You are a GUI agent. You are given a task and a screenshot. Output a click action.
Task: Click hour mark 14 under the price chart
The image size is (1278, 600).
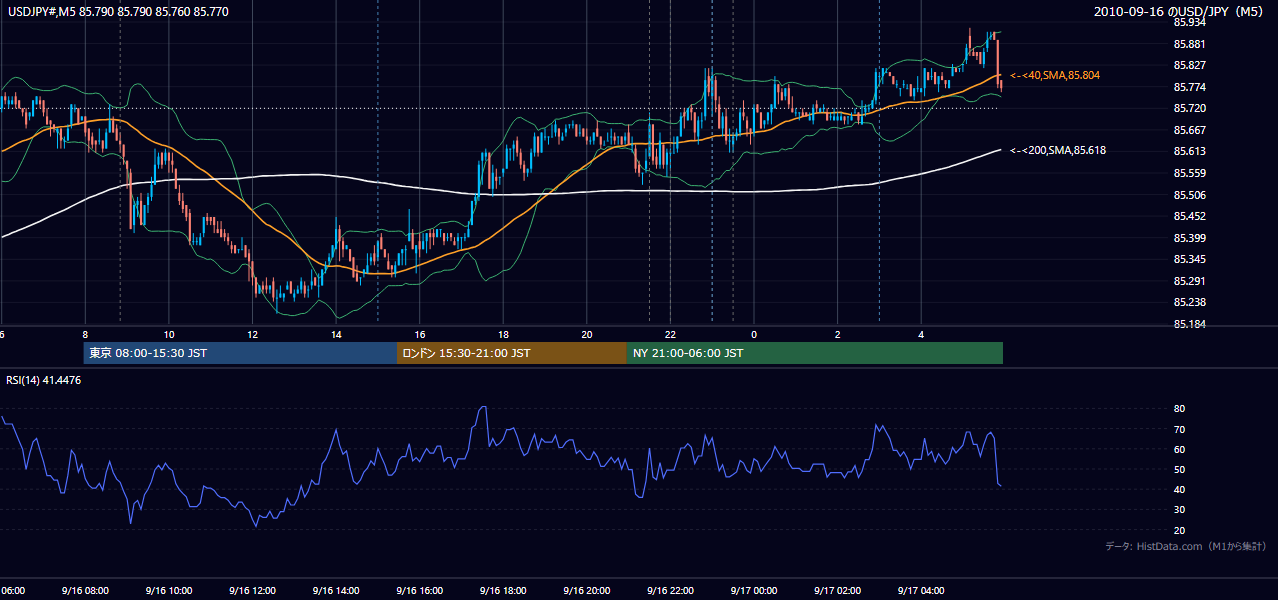pyautogui.click(x=336, y=334)
